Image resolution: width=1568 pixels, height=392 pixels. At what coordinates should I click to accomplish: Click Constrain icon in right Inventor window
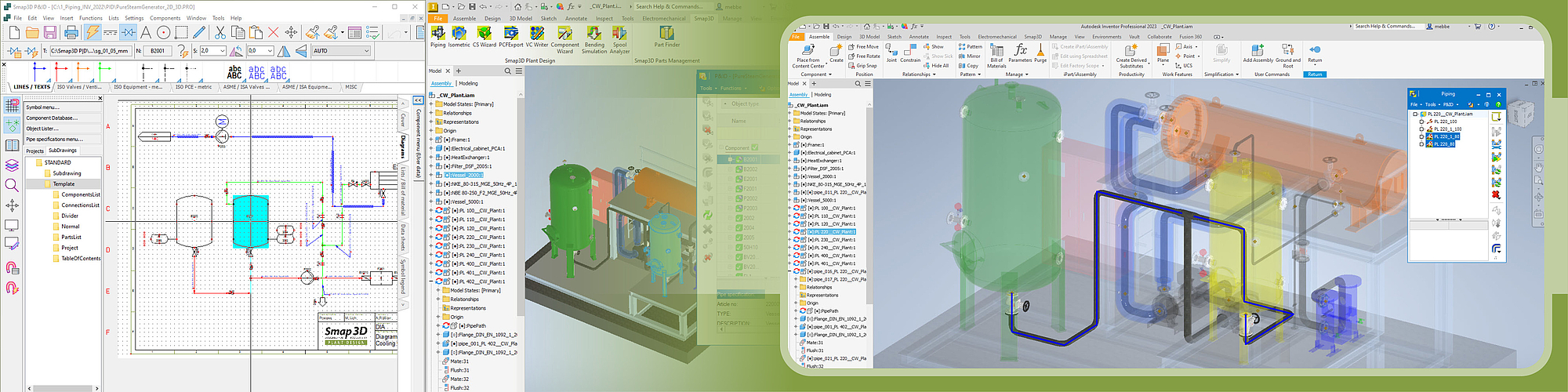click(x=910, y=53)
